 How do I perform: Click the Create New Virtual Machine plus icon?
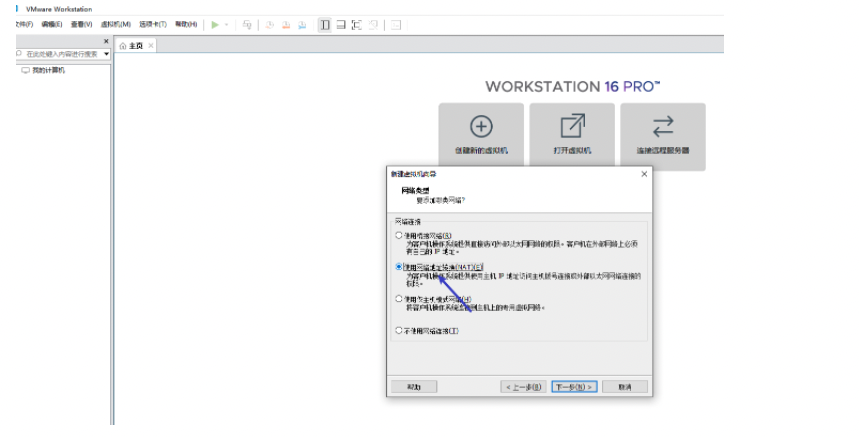coord(481,126)
